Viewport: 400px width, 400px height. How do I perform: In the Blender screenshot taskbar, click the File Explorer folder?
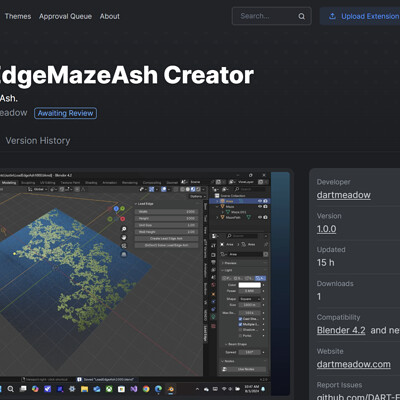[84, 389]
